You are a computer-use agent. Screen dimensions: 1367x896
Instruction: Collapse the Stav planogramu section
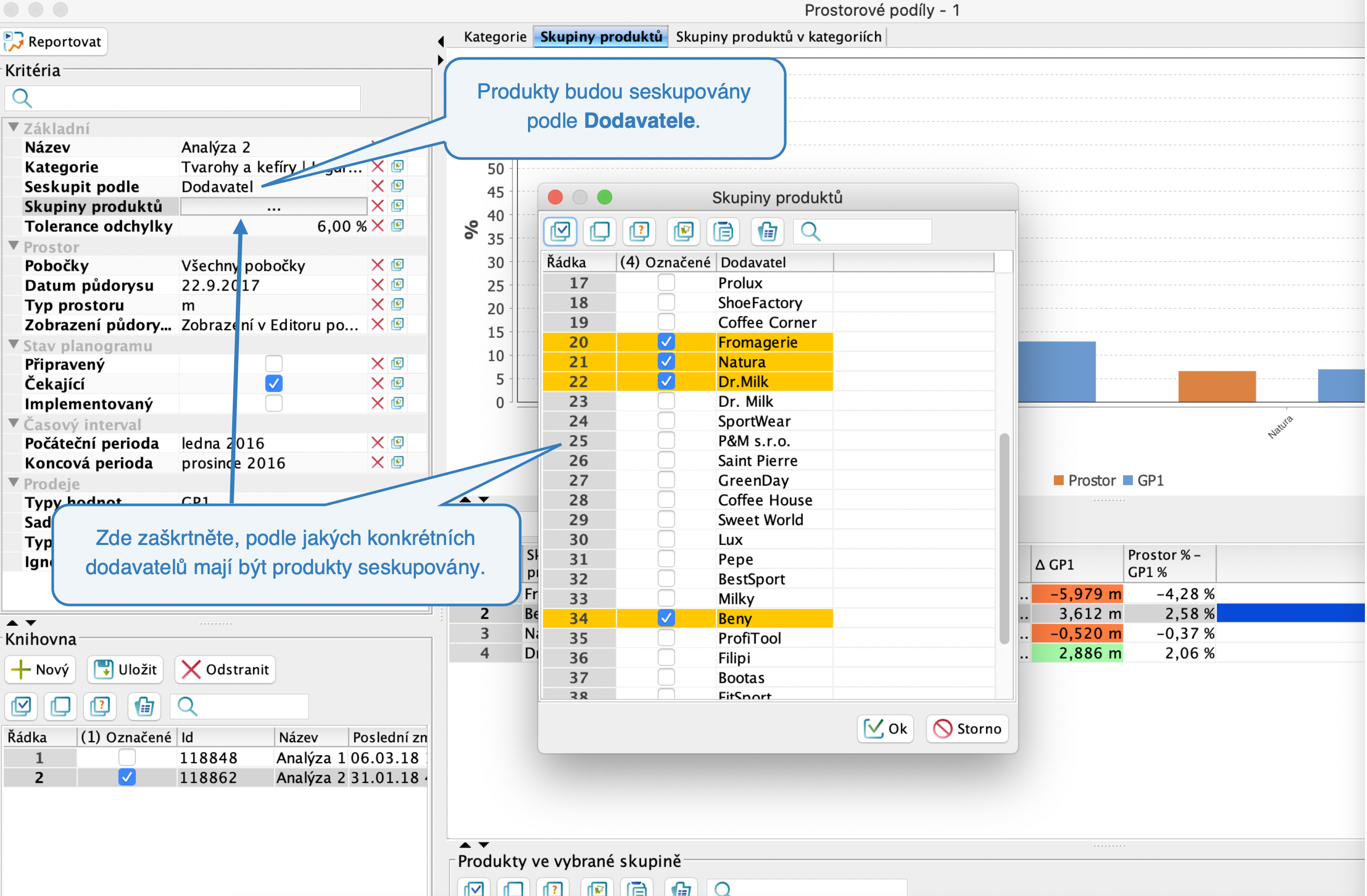pyautogui.click(x=14, y=344)
